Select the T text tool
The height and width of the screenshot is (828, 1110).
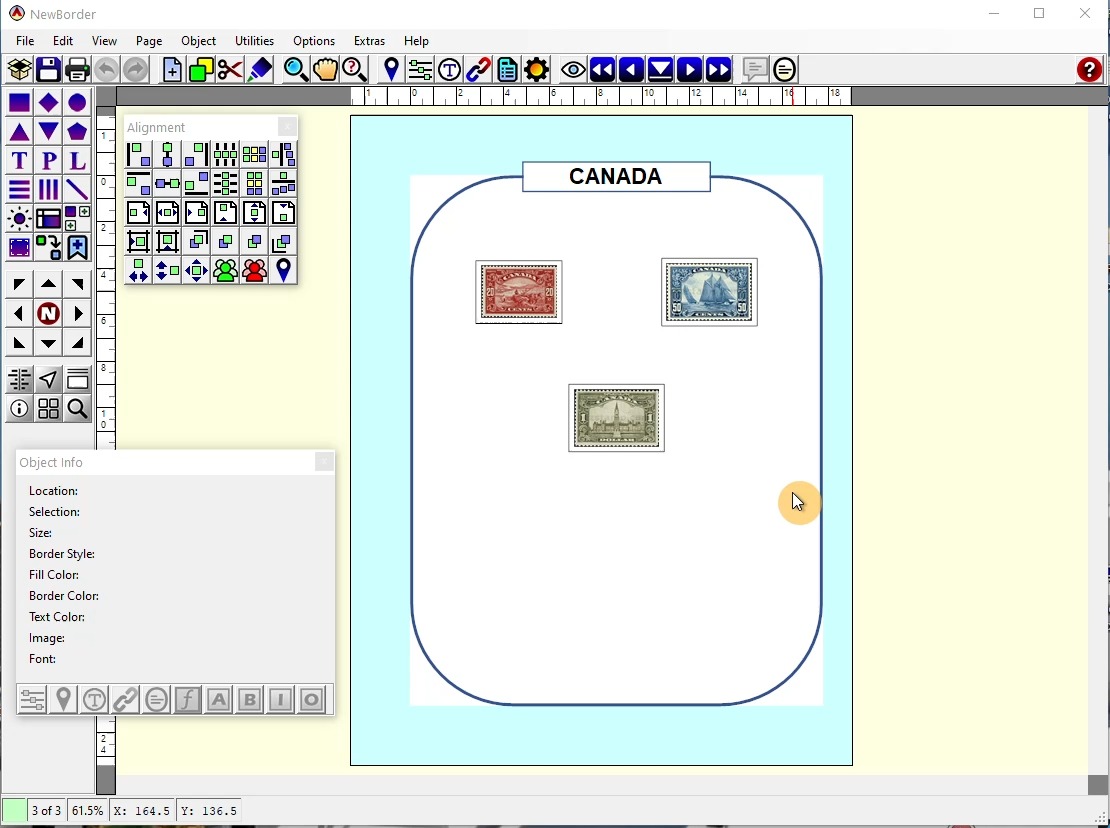click(19, 161)
